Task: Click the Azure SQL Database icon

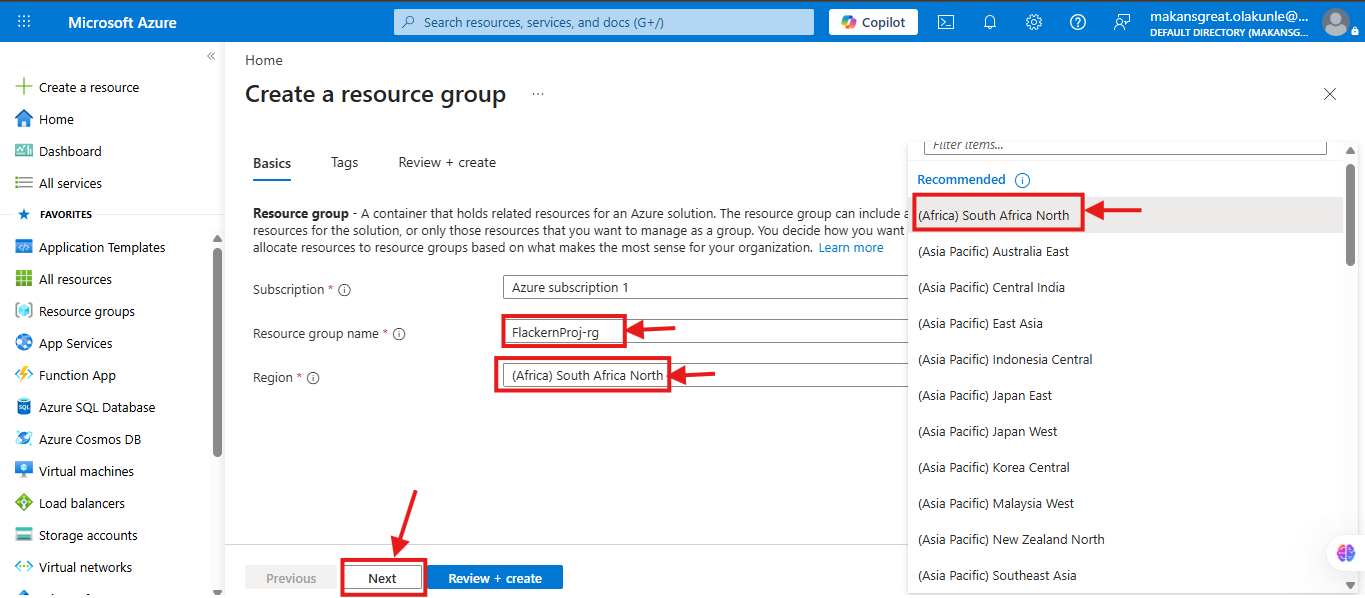Action: (24, 407)
